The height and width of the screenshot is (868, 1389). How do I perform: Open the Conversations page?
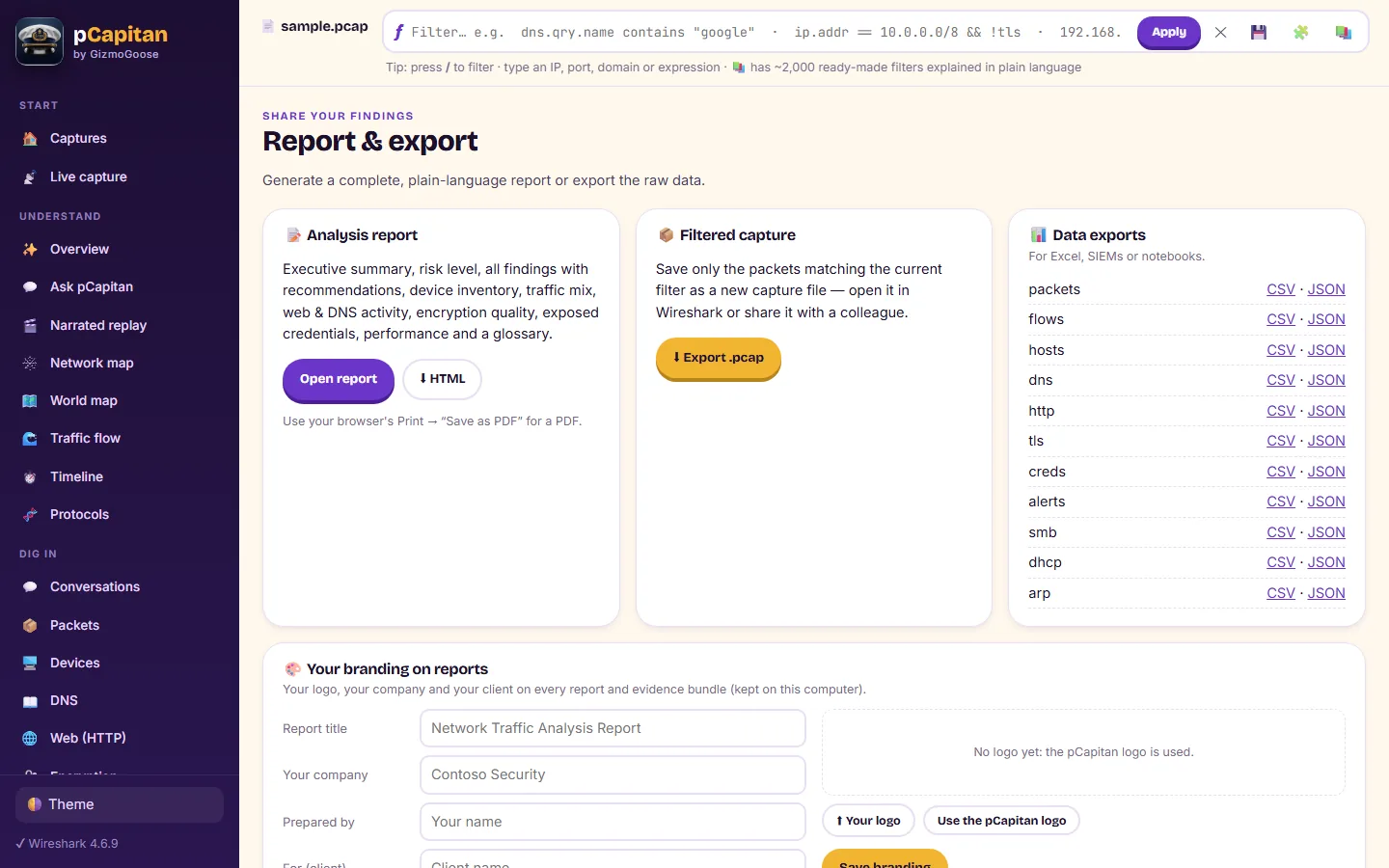120,587
